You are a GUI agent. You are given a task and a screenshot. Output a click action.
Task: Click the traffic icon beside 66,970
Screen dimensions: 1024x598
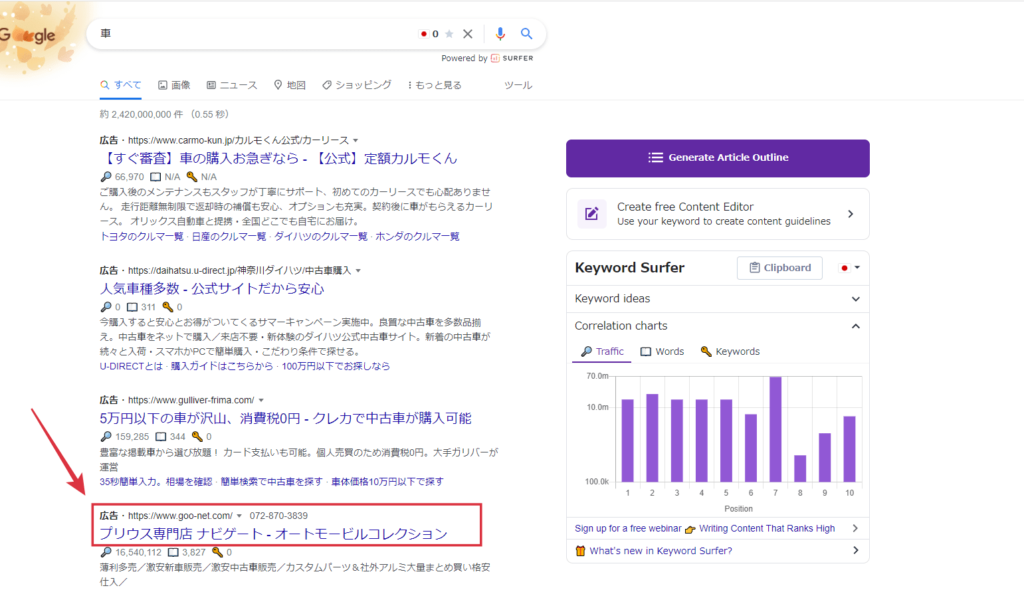tap(106, 177)
